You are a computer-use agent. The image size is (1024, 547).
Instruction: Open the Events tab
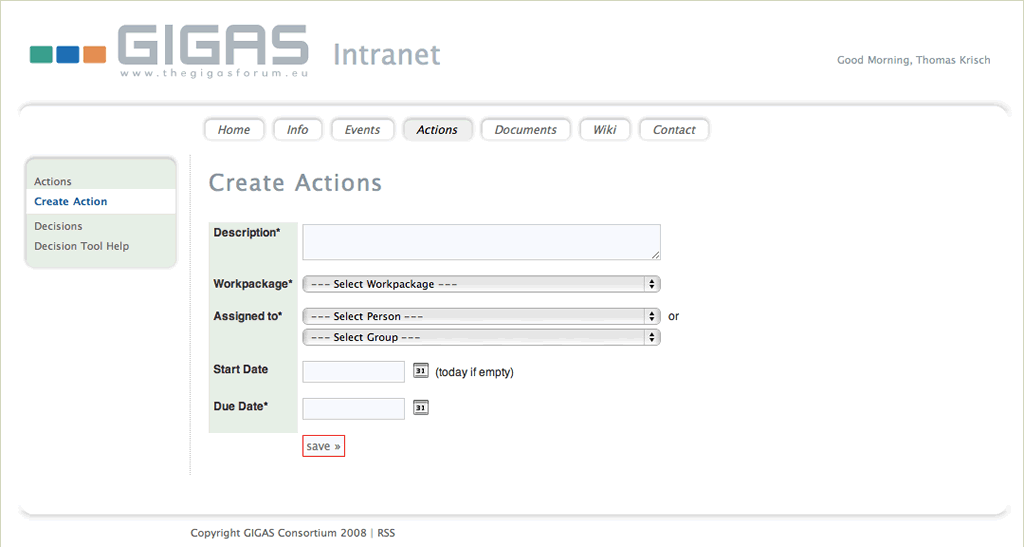[x=362, y=130]
